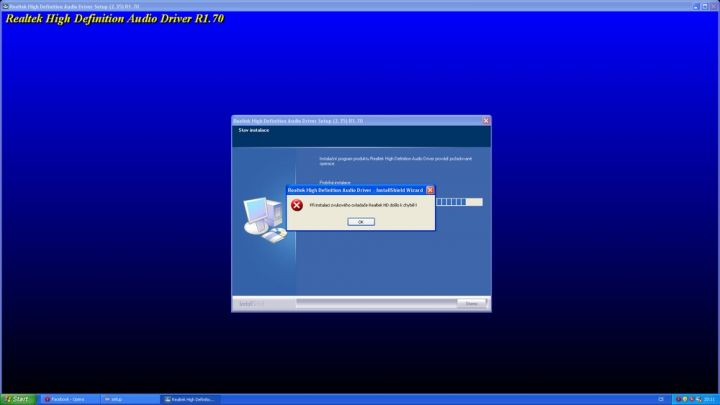Restore down the fullscreen Realtek setup background window

pyautogui.click(x=705, y=6)
